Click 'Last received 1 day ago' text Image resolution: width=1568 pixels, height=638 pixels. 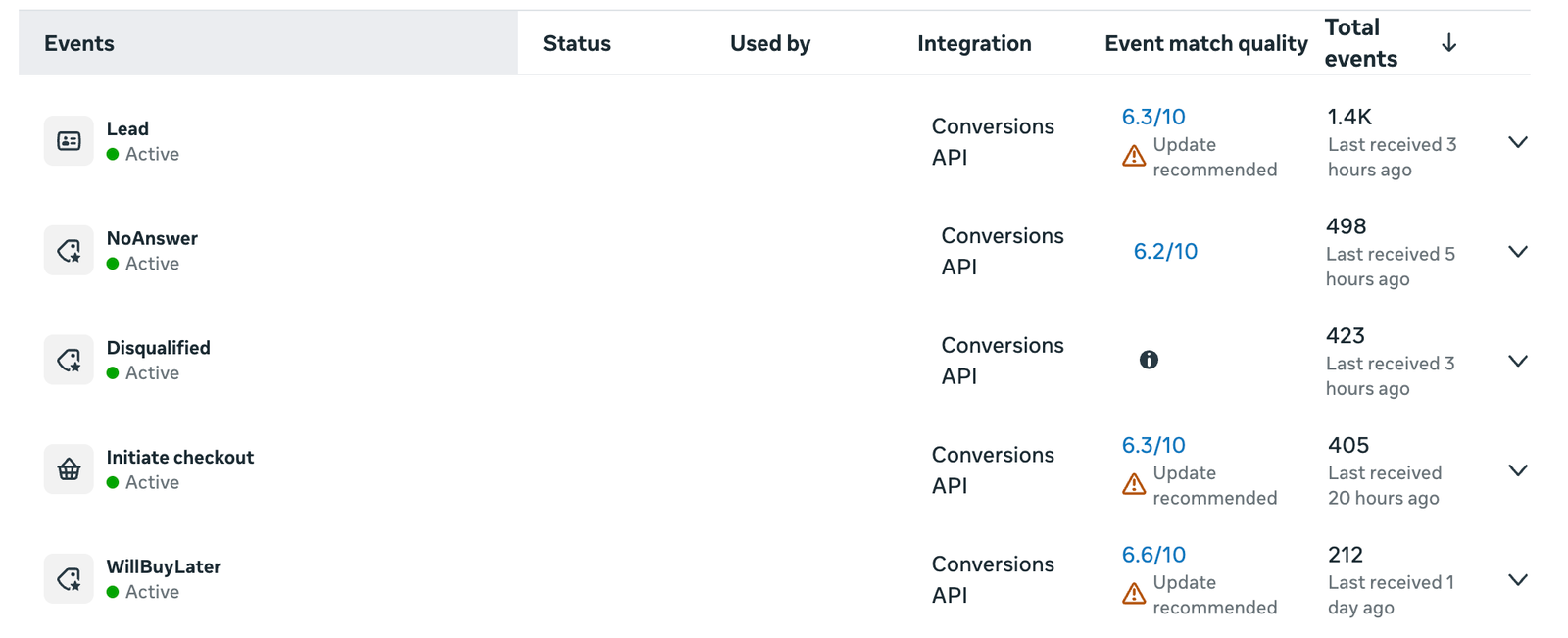pyautogui.click(x=1391, y=595)
